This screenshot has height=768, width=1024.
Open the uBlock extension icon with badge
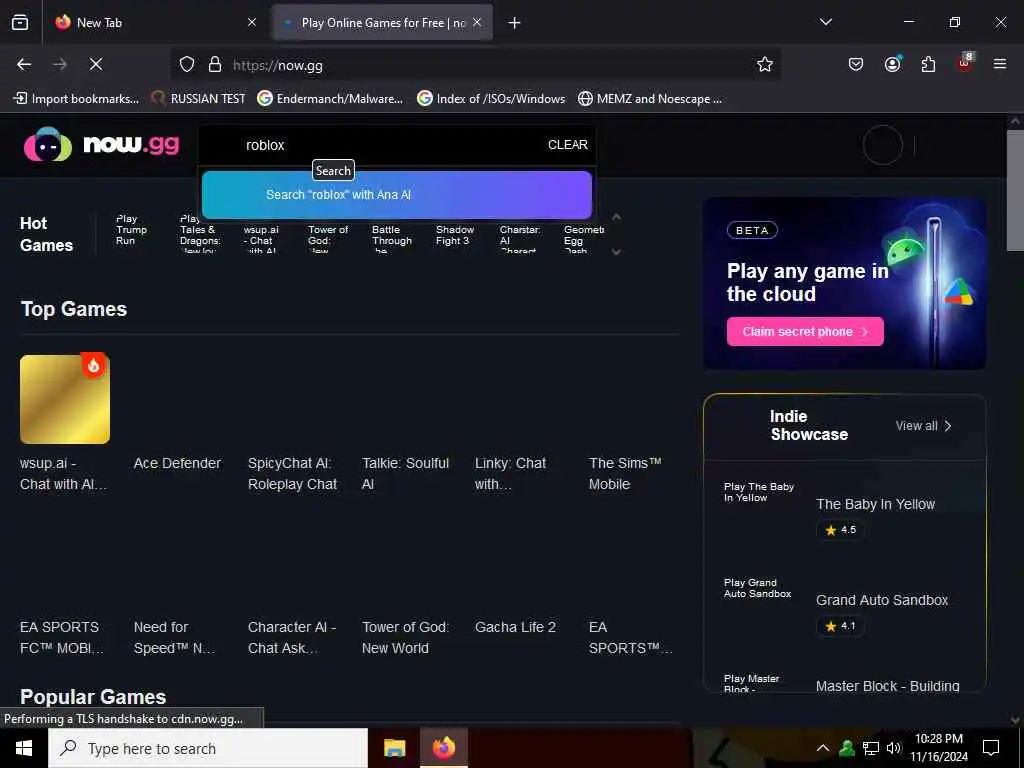point(965,63)
